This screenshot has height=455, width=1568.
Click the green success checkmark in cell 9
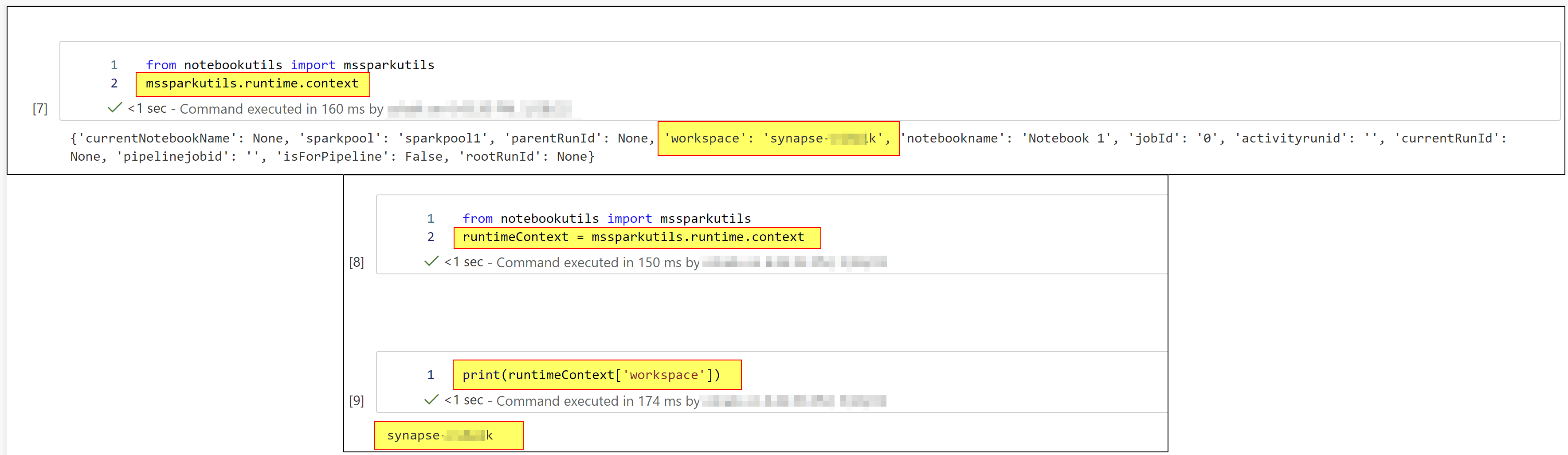431,400
